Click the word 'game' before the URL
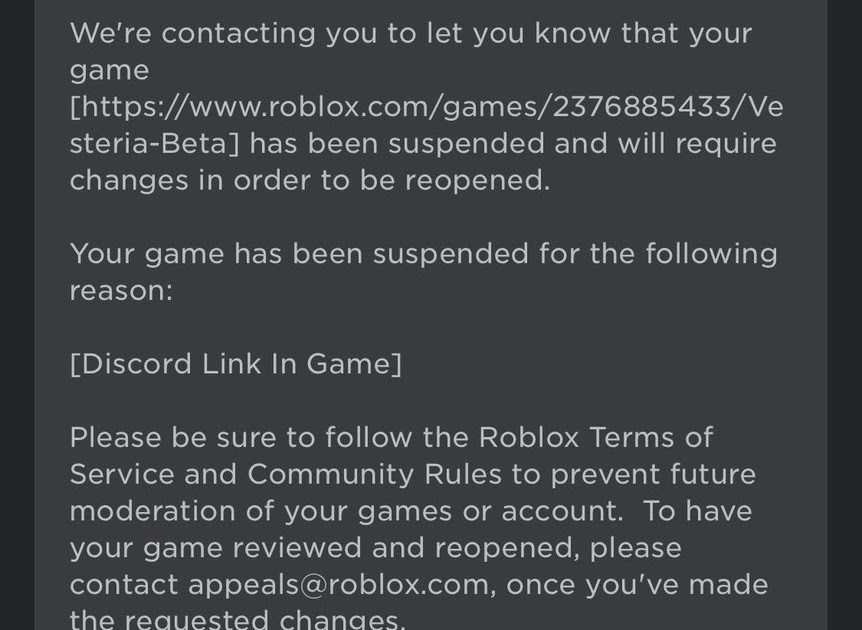862x630 pixels. pyautogui.click(x=109, y=71)
